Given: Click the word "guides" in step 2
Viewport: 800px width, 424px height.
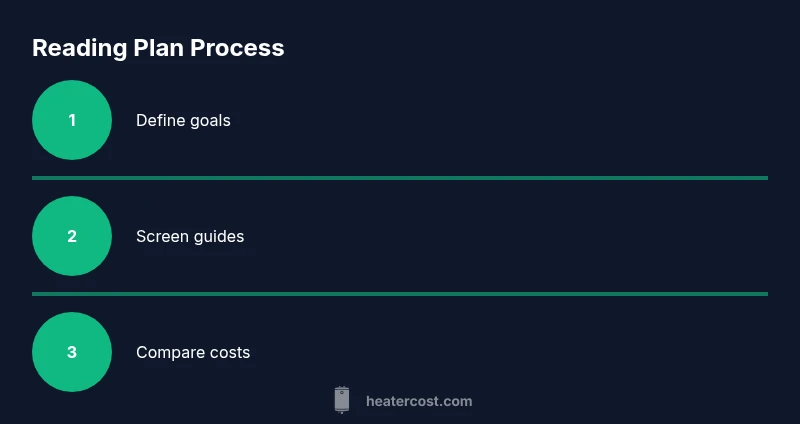Looking at the screenshot, I should (219, 236).
